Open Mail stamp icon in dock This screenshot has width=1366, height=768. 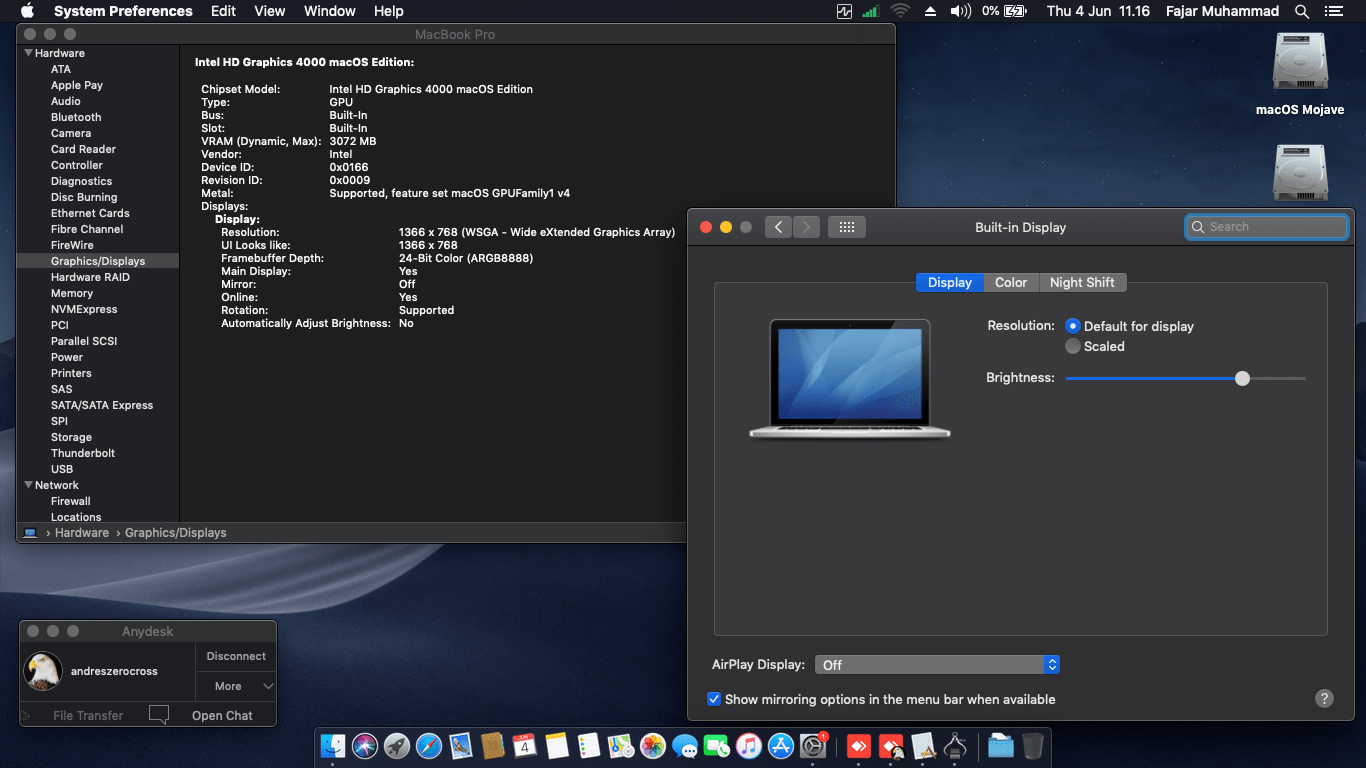(461, 746)
